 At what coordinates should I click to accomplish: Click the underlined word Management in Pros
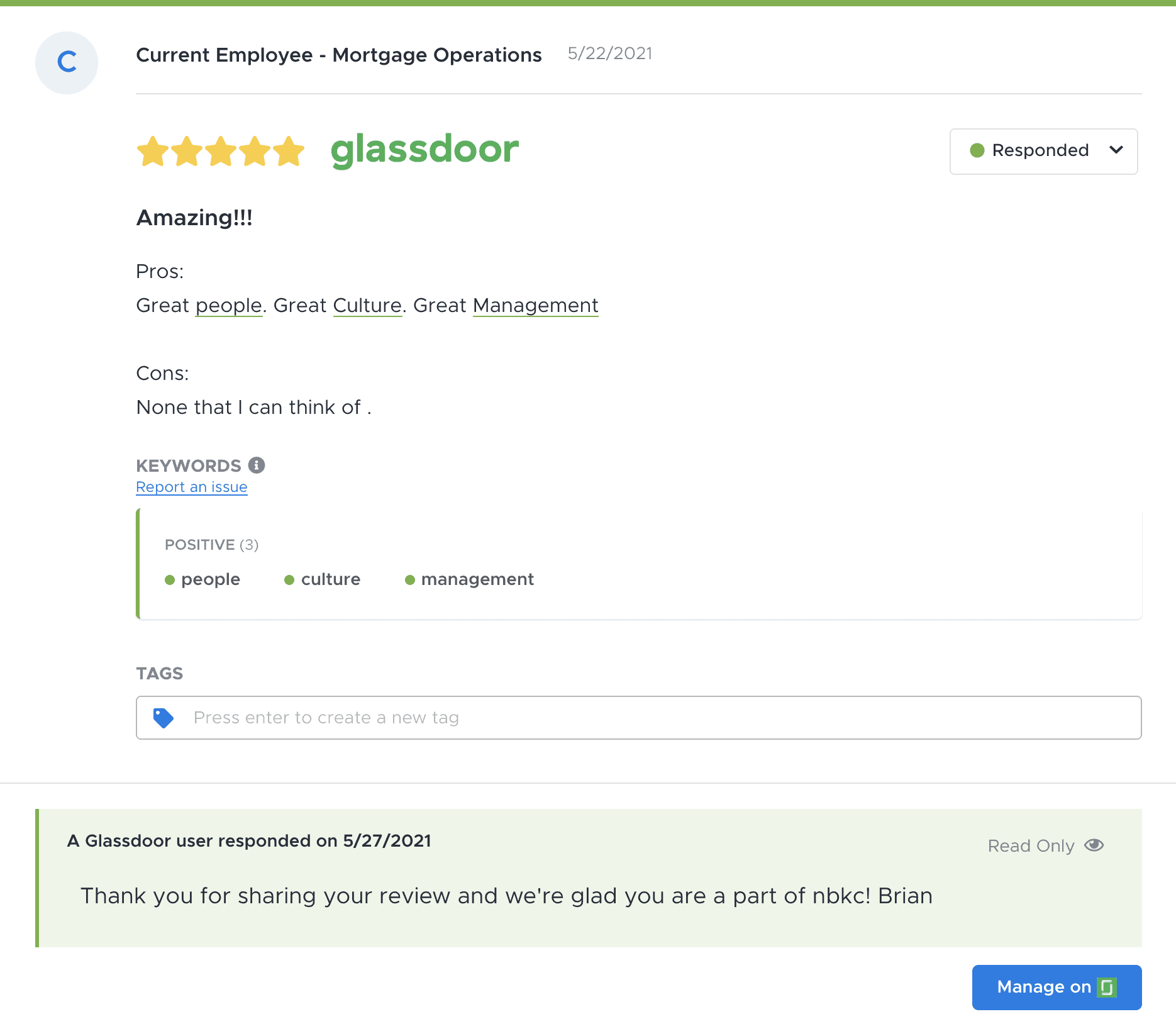pos(535,306)
